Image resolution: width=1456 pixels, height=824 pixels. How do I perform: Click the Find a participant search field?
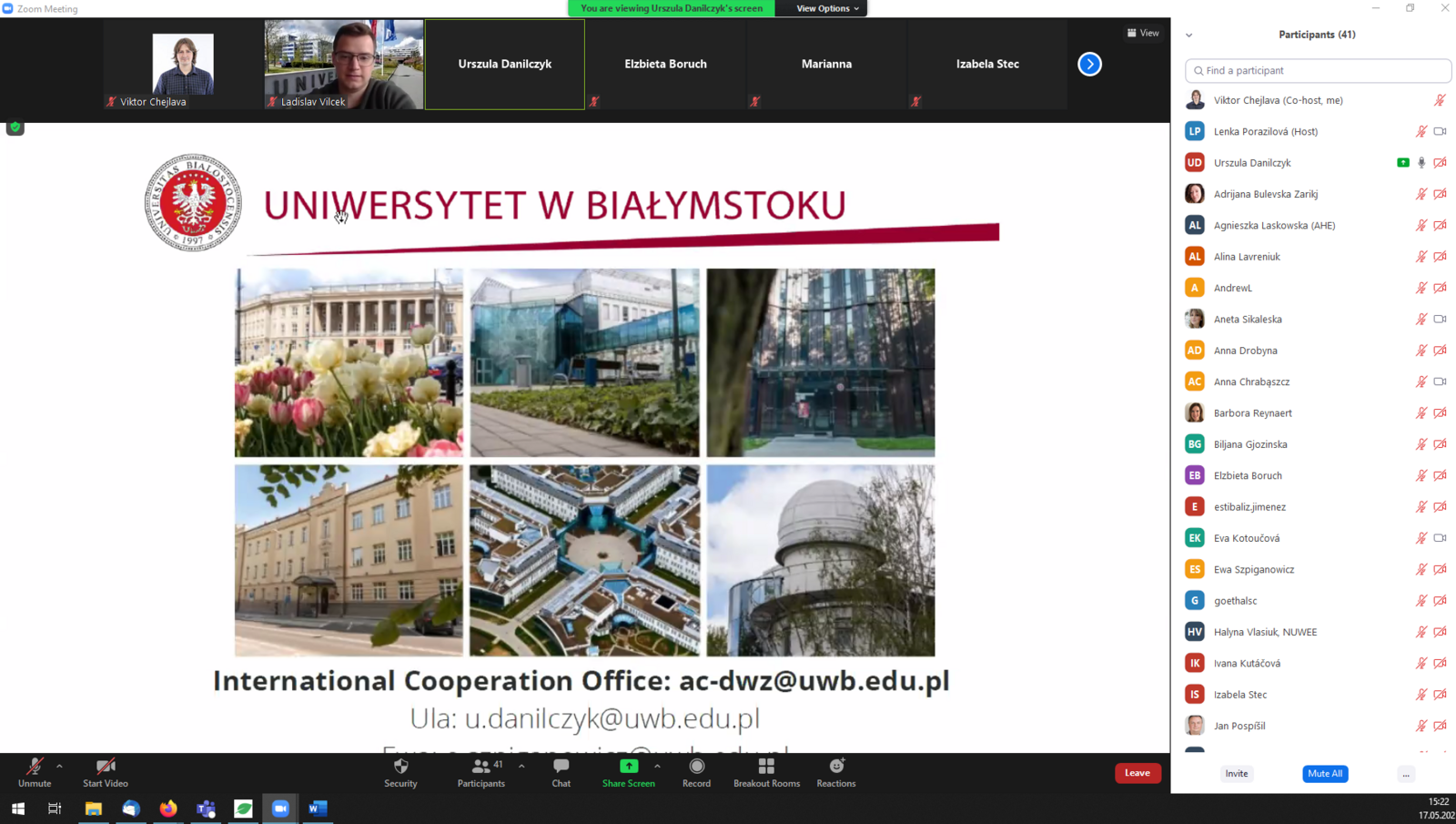click(1318, 70)
